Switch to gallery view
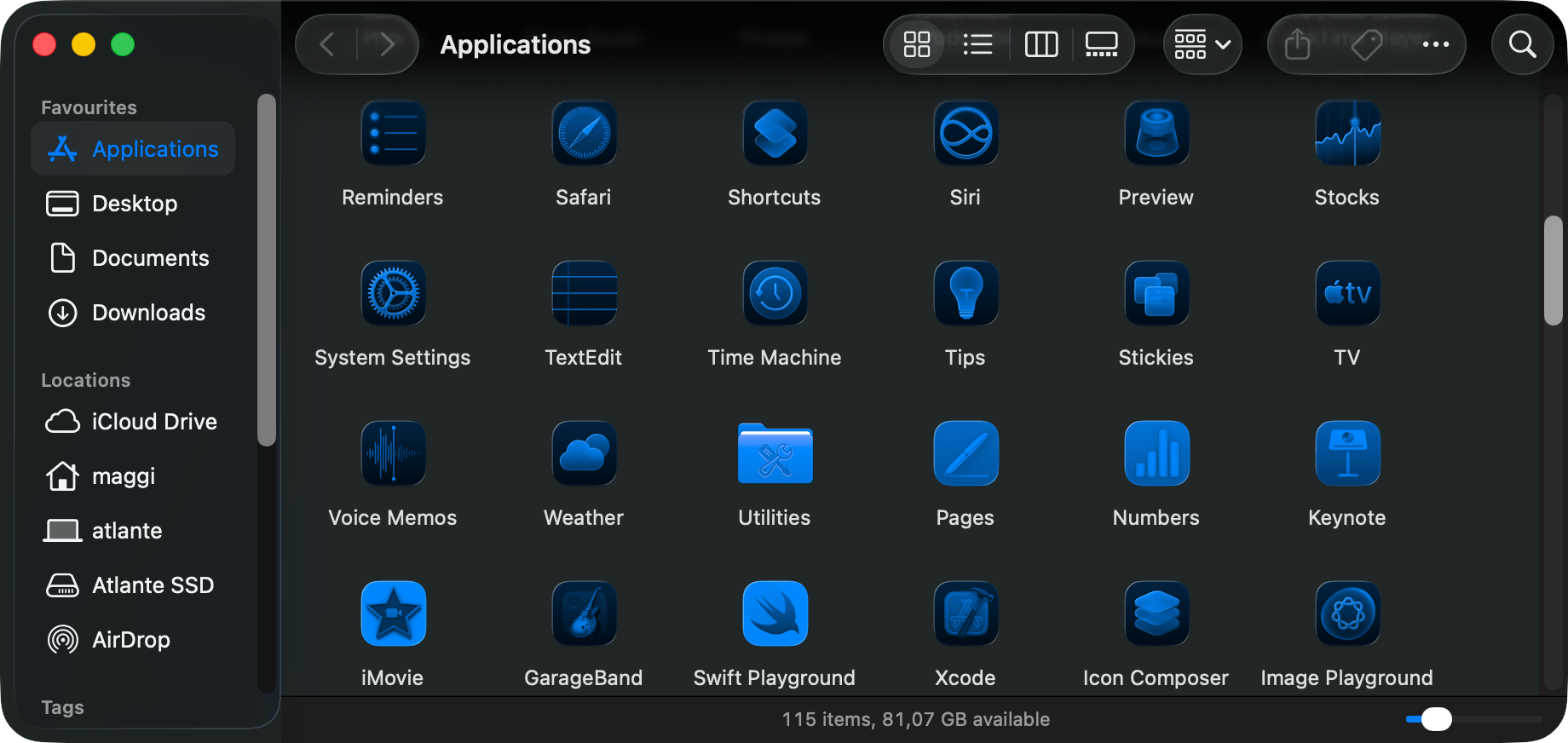Image resolution: width=1568 pixels, height=743 pixels. [x=1101, y=44]
